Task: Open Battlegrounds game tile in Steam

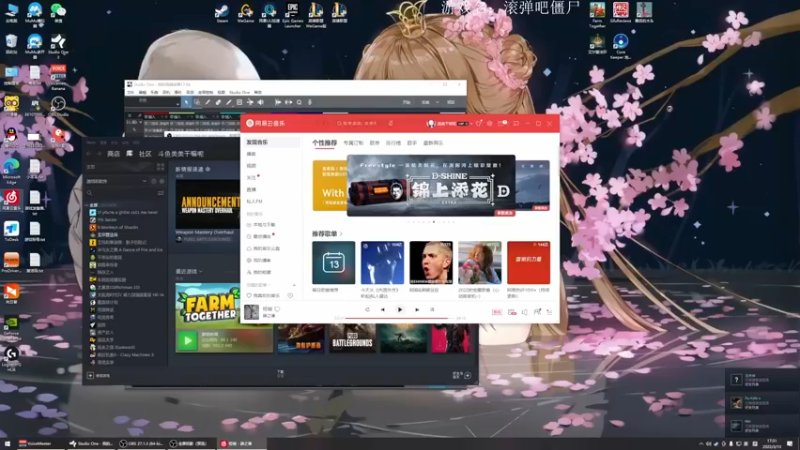Action: [353, 339]
